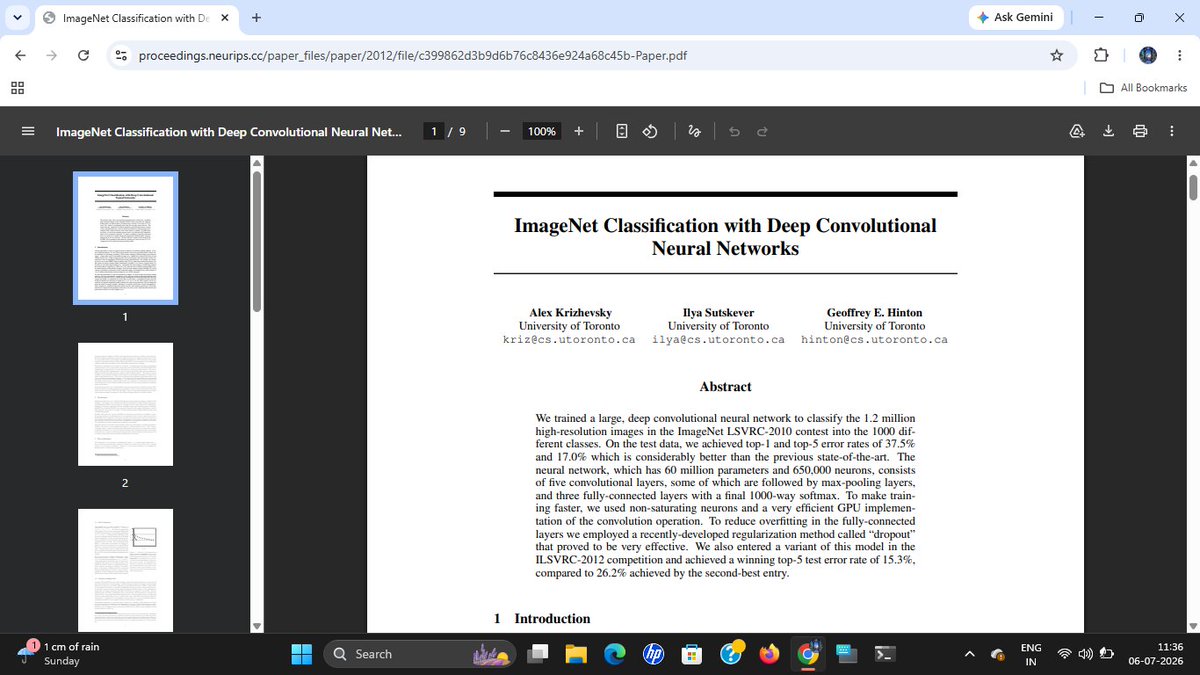Launch Firefox from the taskbar
Viewport: 1200px width, 675px height.
tap(769, 654)
